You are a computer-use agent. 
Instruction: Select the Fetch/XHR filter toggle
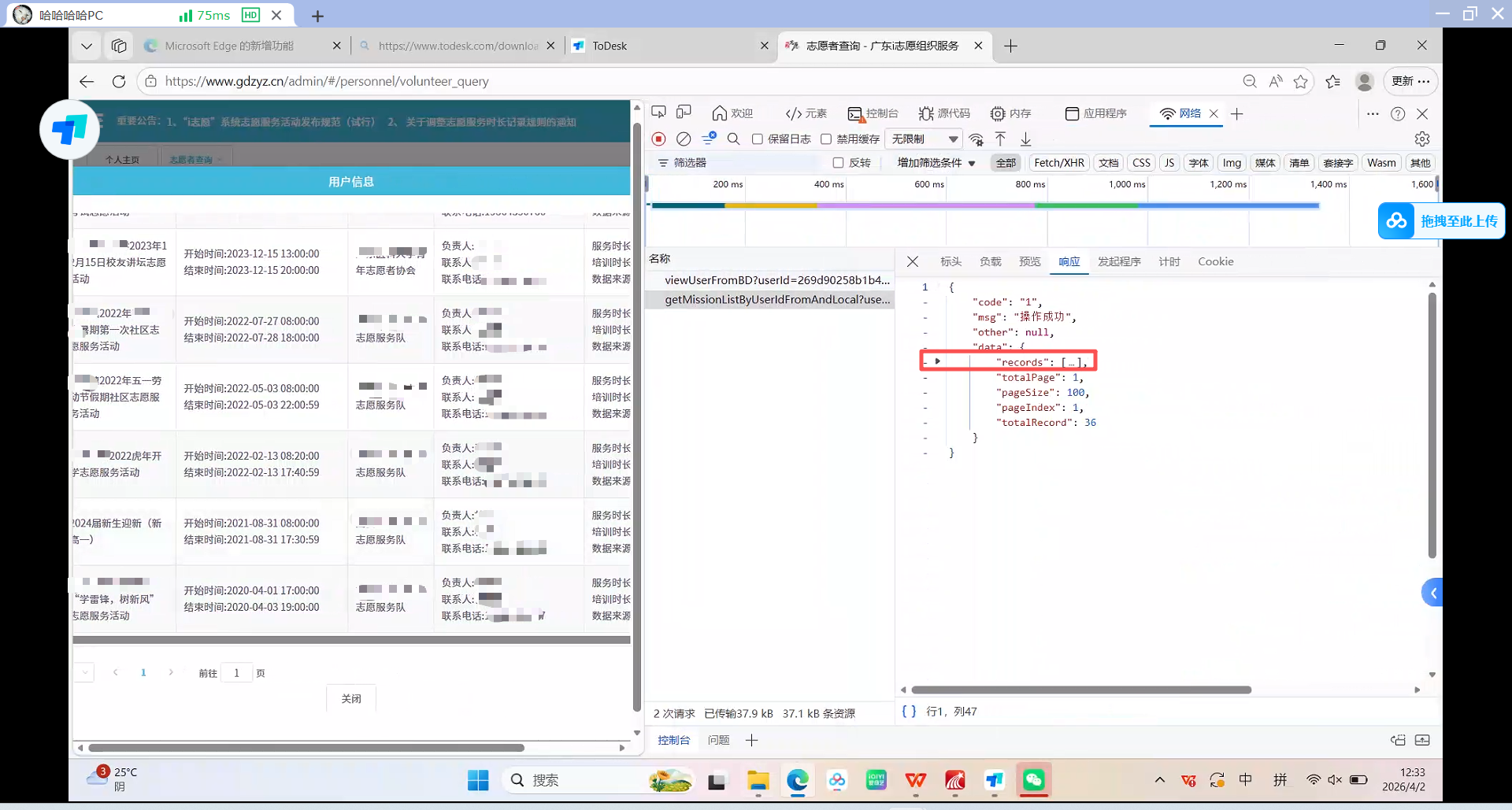point(1058,163)
